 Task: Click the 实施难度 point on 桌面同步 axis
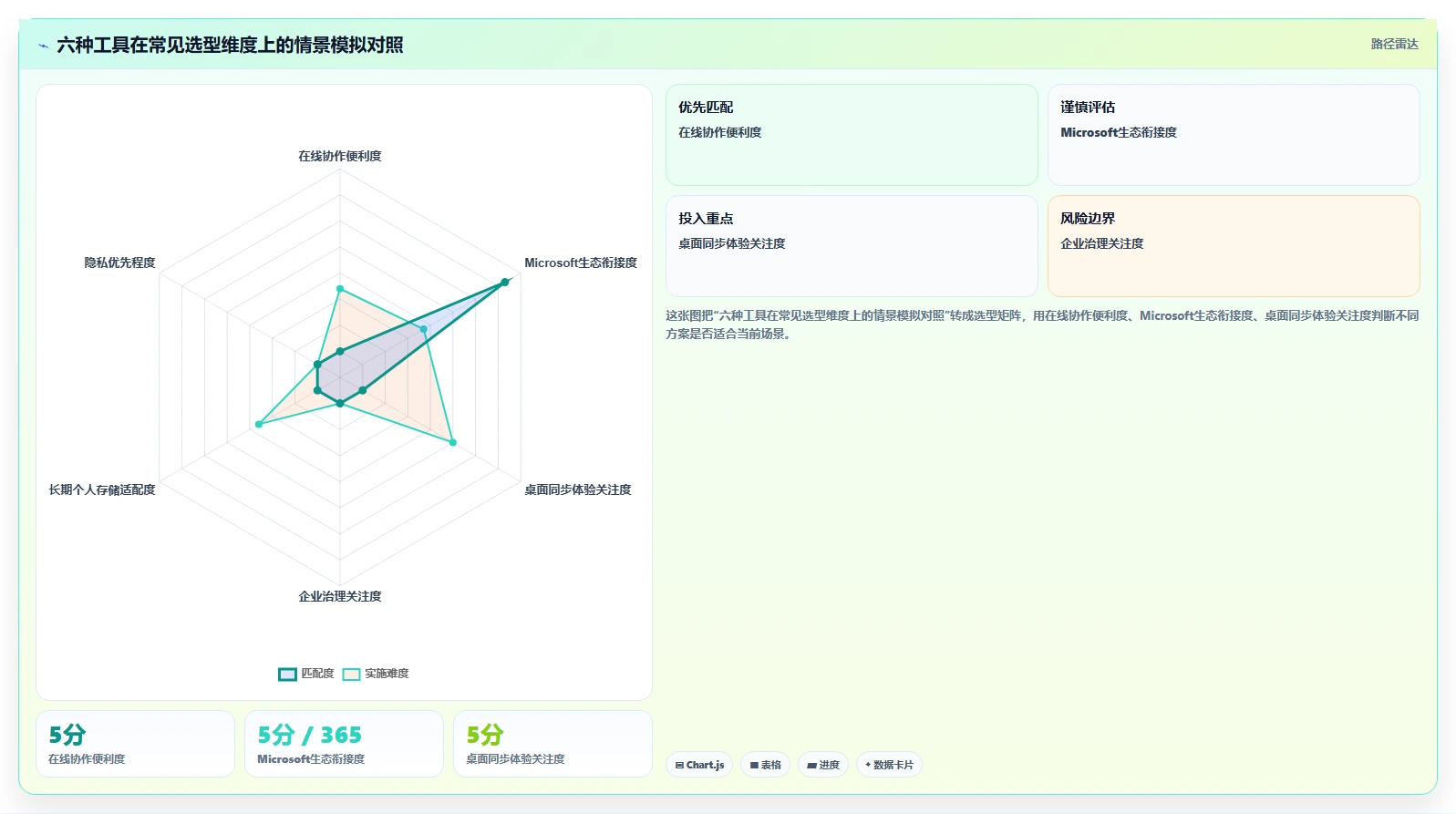click(452, 442)
